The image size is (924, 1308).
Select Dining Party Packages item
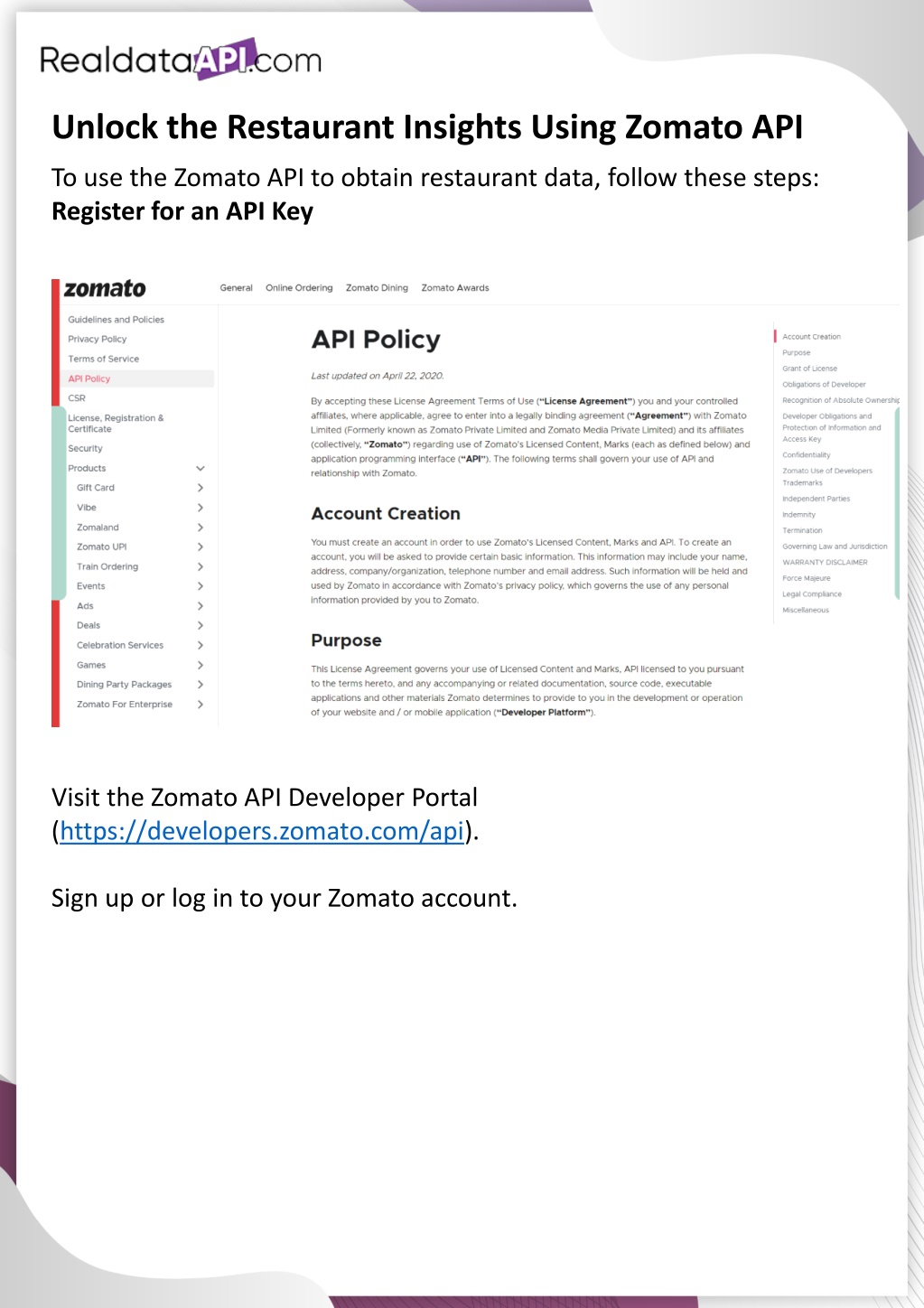pos(125,685)
